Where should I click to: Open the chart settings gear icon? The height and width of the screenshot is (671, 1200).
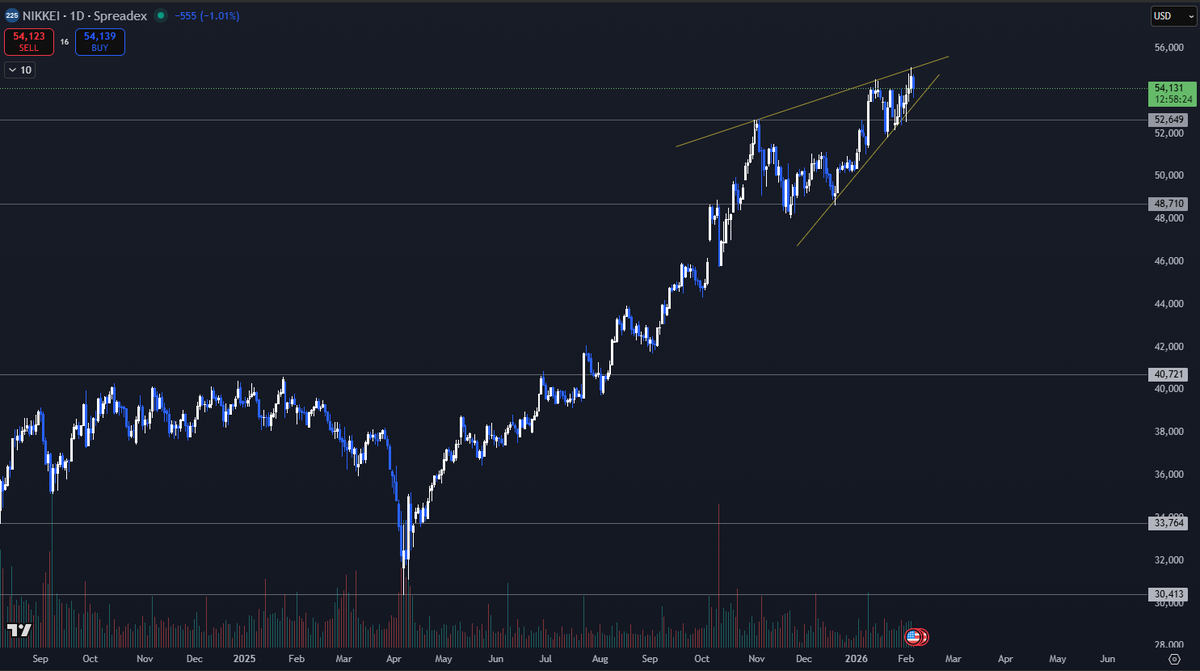click(x=1173, y=660)
